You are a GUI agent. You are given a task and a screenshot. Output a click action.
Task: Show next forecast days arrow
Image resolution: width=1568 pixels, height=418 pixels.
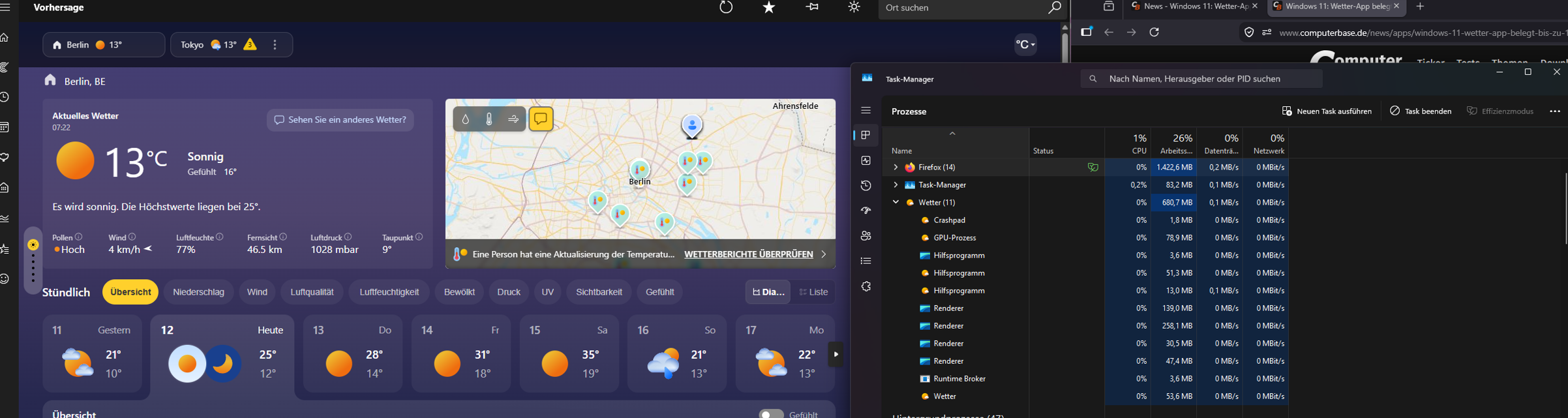click(836, 355)
